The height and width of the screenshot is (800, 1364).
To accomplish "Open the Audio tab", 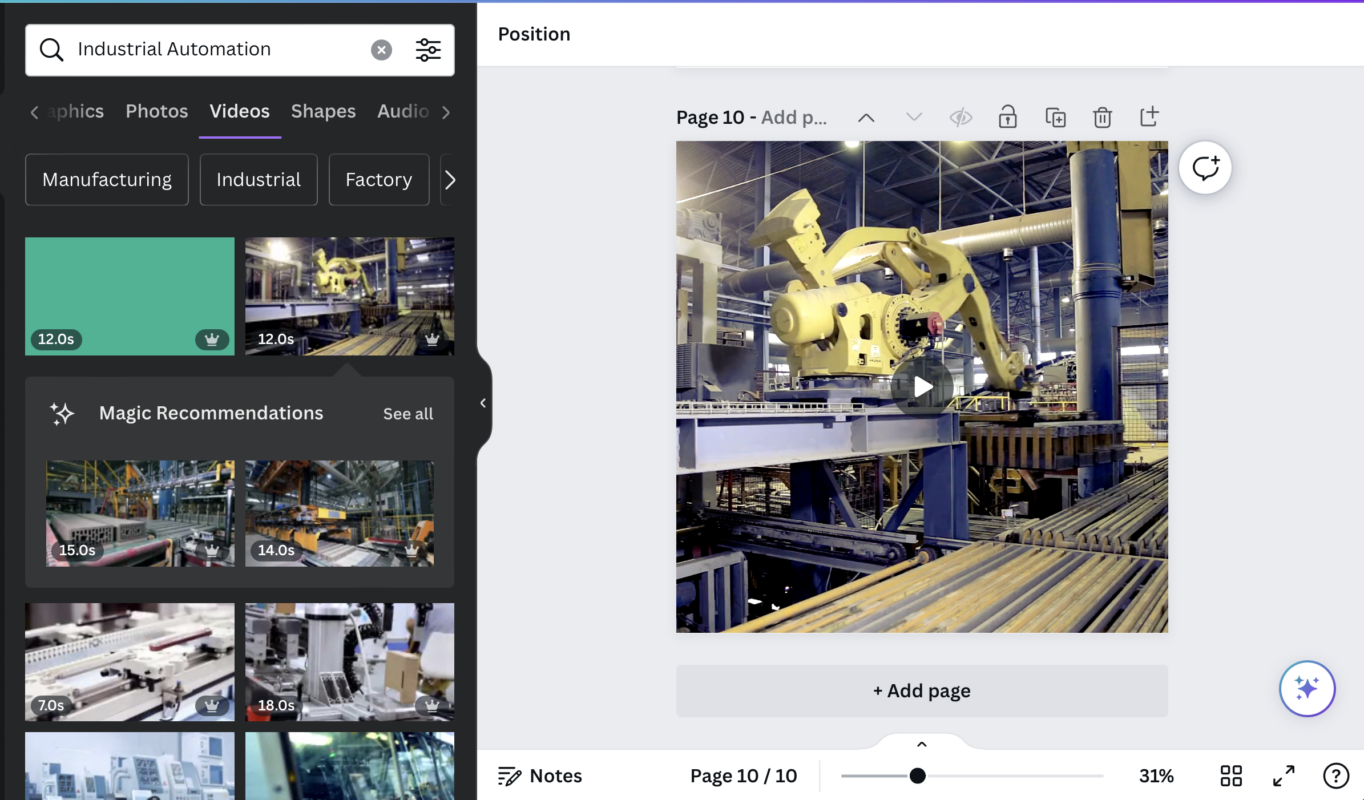I will 403,111.
